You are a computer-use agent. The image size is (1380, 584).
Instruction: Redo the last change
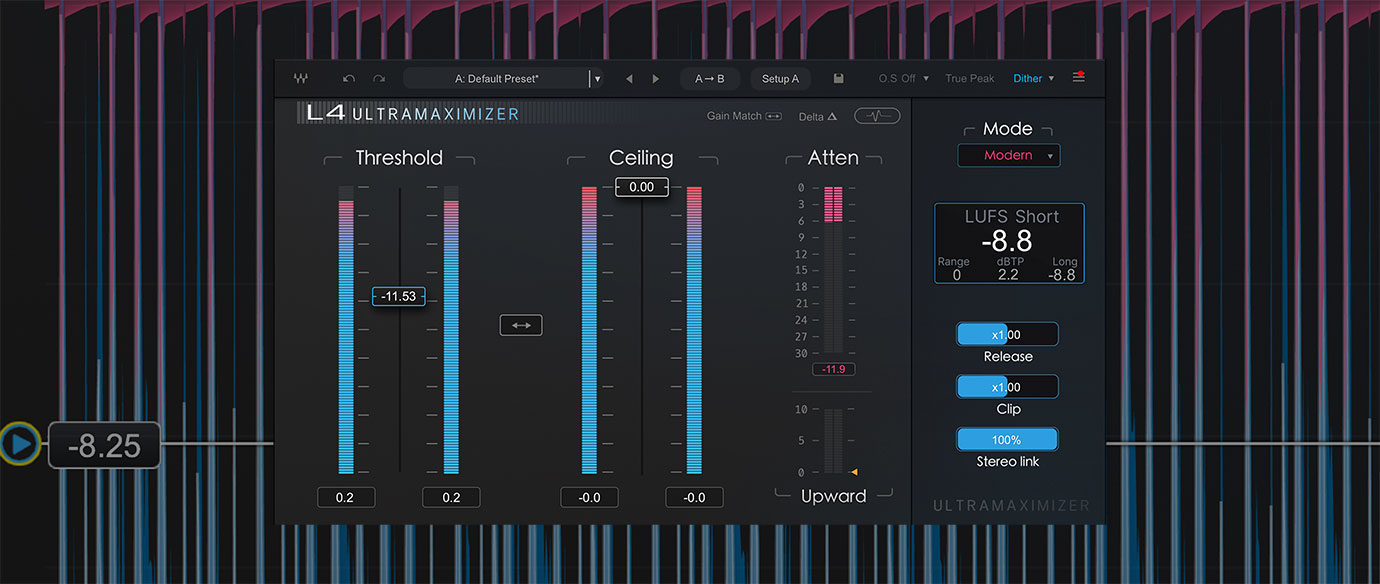pyautogui.click(x=377, y=78)
